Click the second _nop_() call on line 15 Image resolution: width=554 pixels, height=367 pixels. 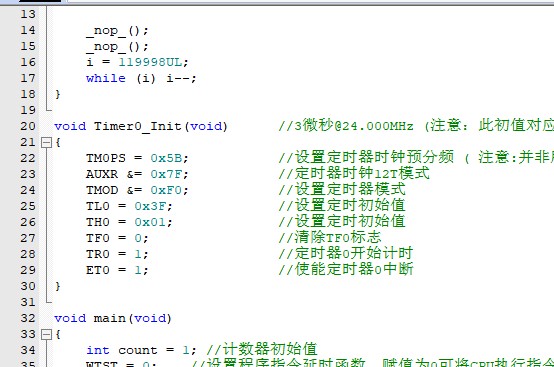(x=117, y=47)
